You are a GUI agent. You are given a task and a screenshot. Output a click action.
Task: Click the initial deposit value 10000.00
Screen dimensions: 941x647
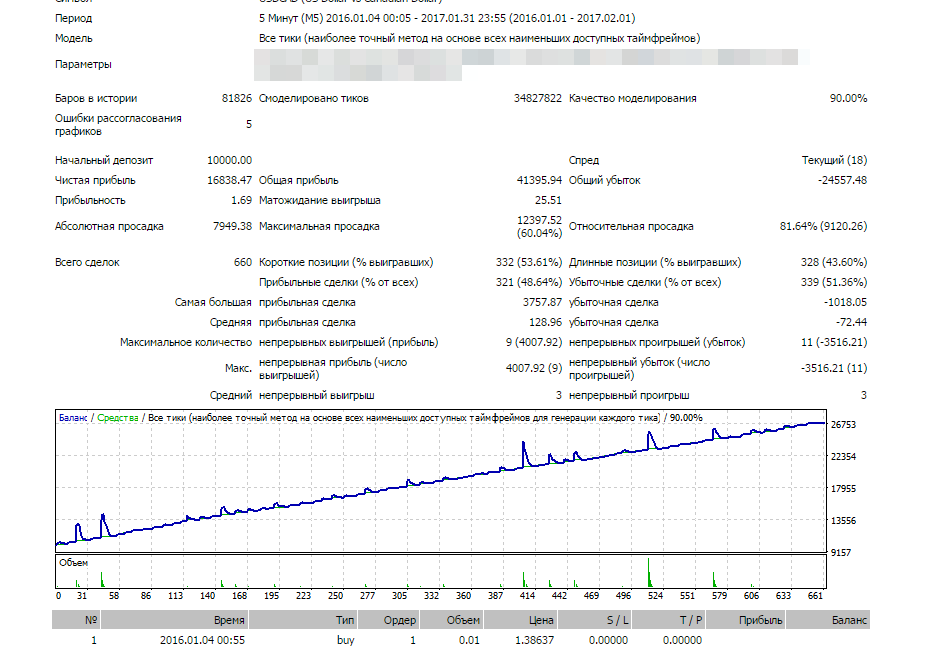229,160
